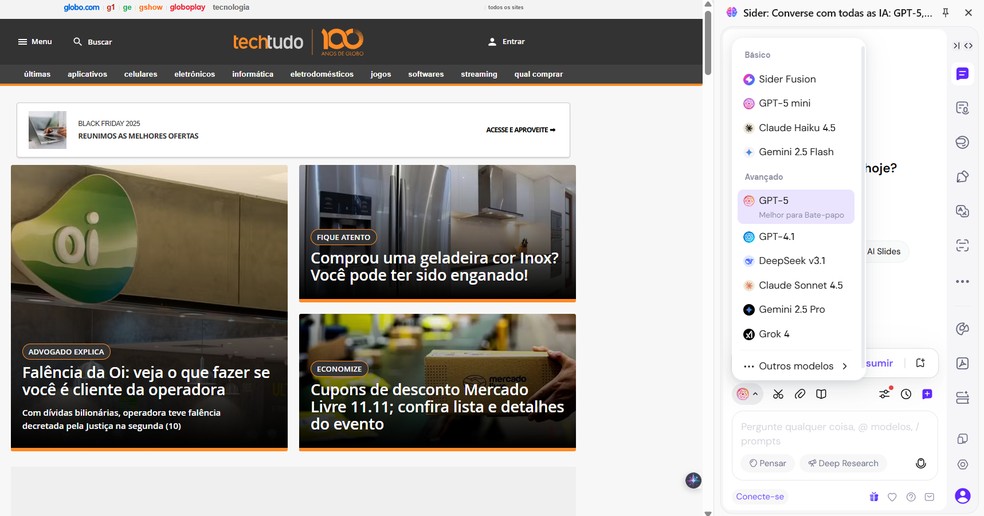Select Sider Fusion model
Viewport: 984px width, 516px height.
pos(796,79)
